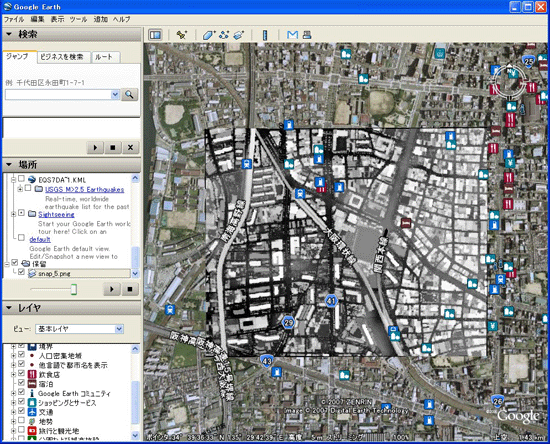Click the Layers panel scroll-up arrow
Image resolution: width=550 pixels, height=444 pixels.
point(135,349)
